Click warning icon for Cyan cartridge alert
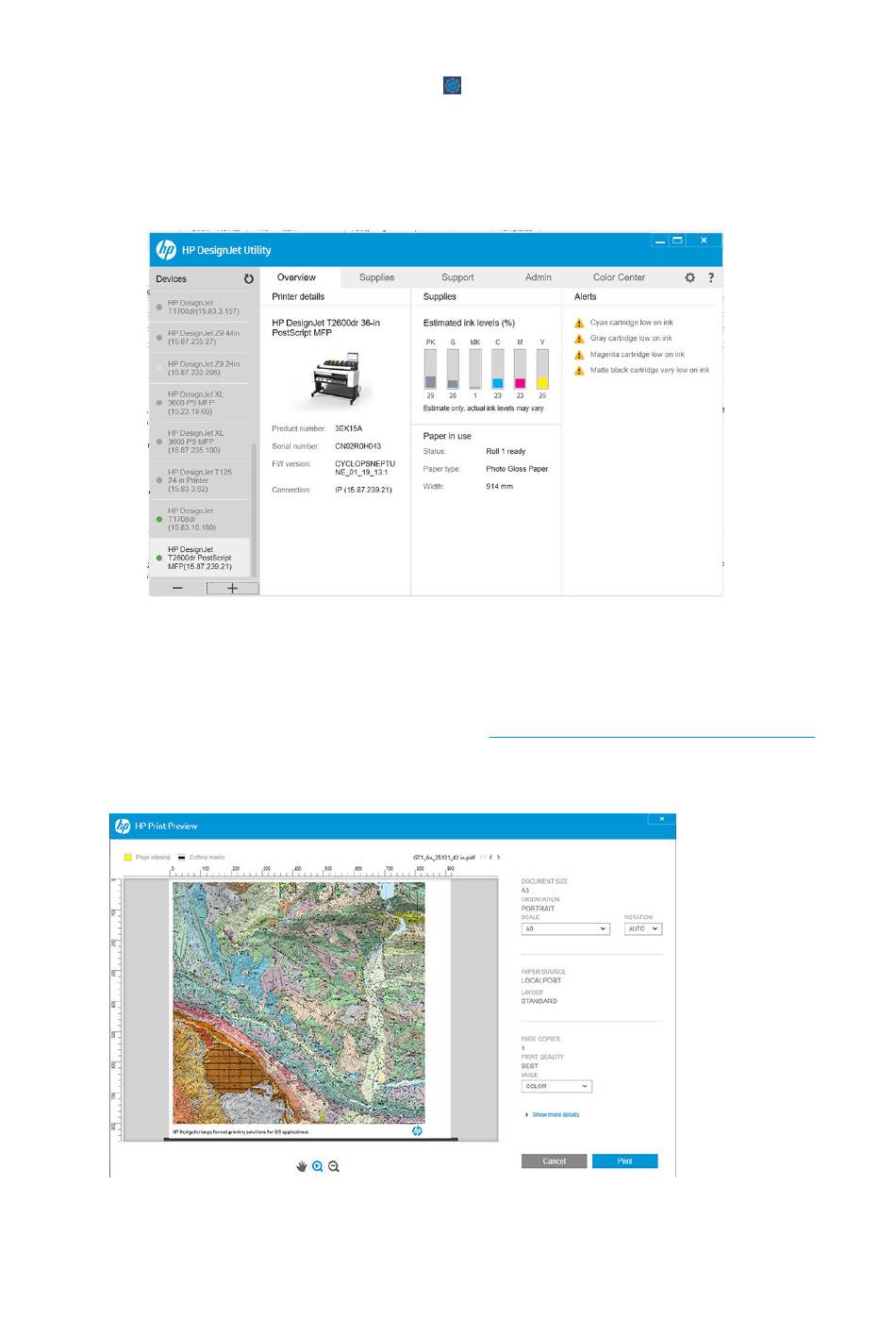The height and width of the screenshot is (1319, 896). 579,323
